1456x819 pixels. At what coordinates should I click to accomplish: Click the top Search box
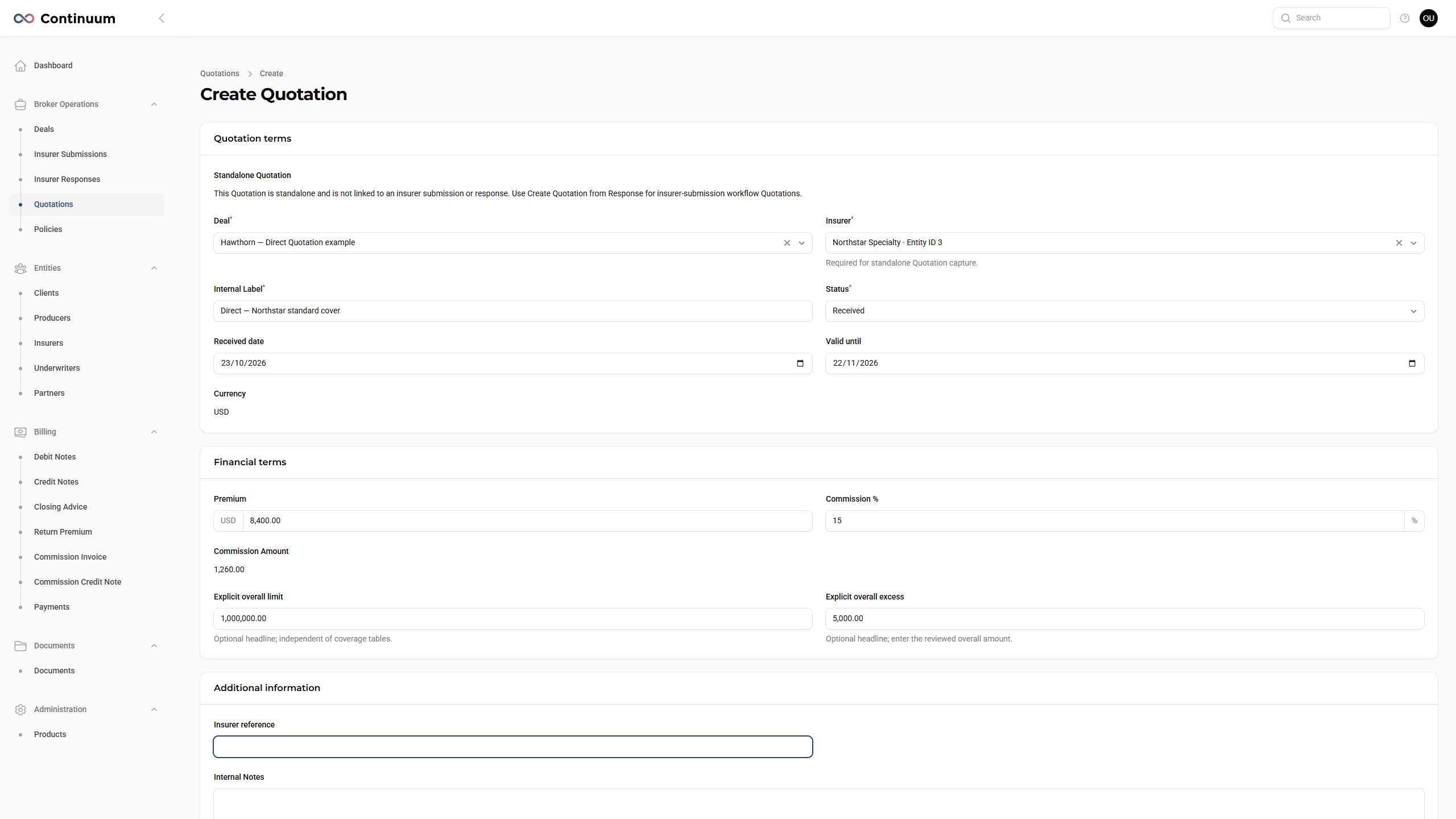(1331, 18)
